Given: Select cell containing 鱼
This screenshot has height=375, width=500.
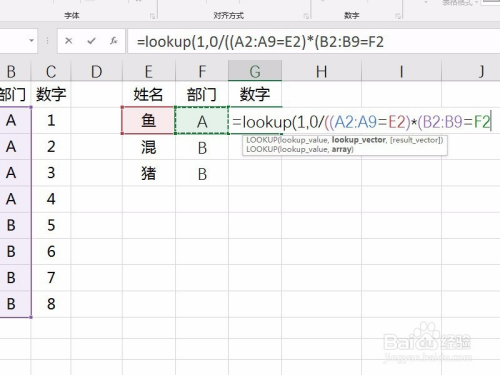Looking at the screenshot, I should [149, 120].
